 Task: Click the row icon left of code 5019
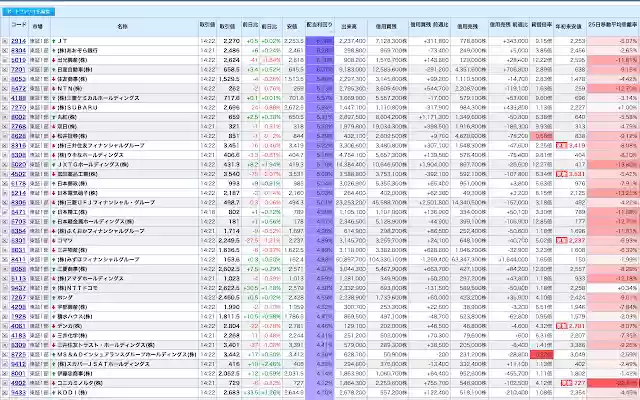click(x=5, y=60)
